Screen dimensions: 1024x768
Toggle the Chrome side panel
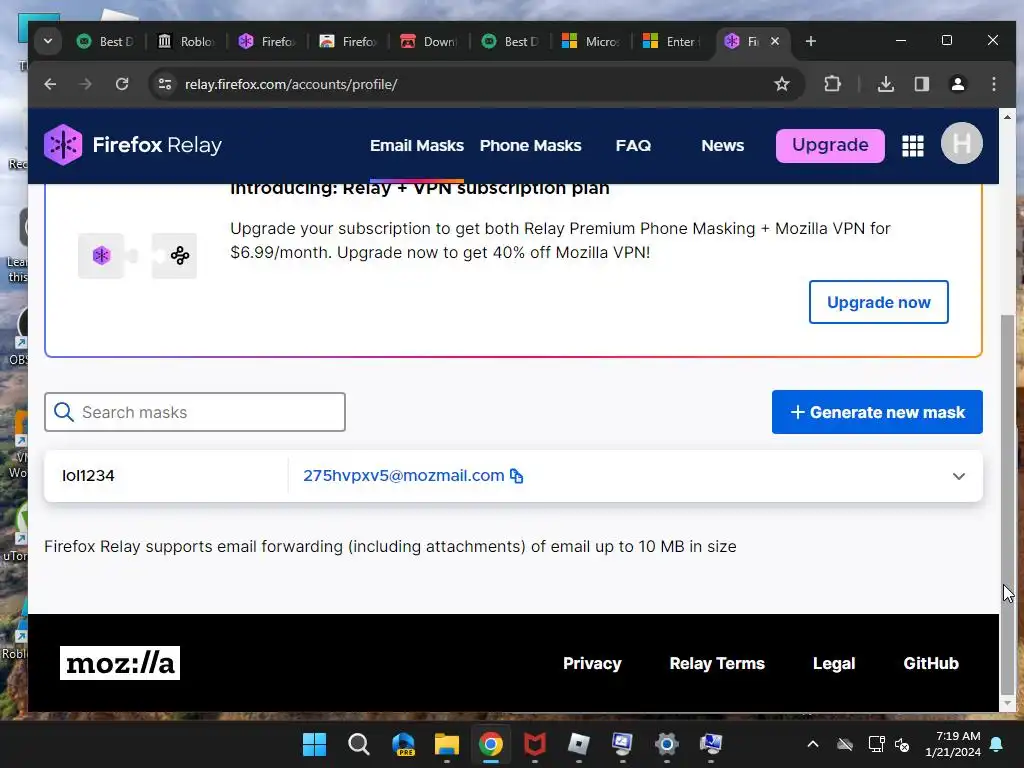pyautogui.click(x=921, y=84)
